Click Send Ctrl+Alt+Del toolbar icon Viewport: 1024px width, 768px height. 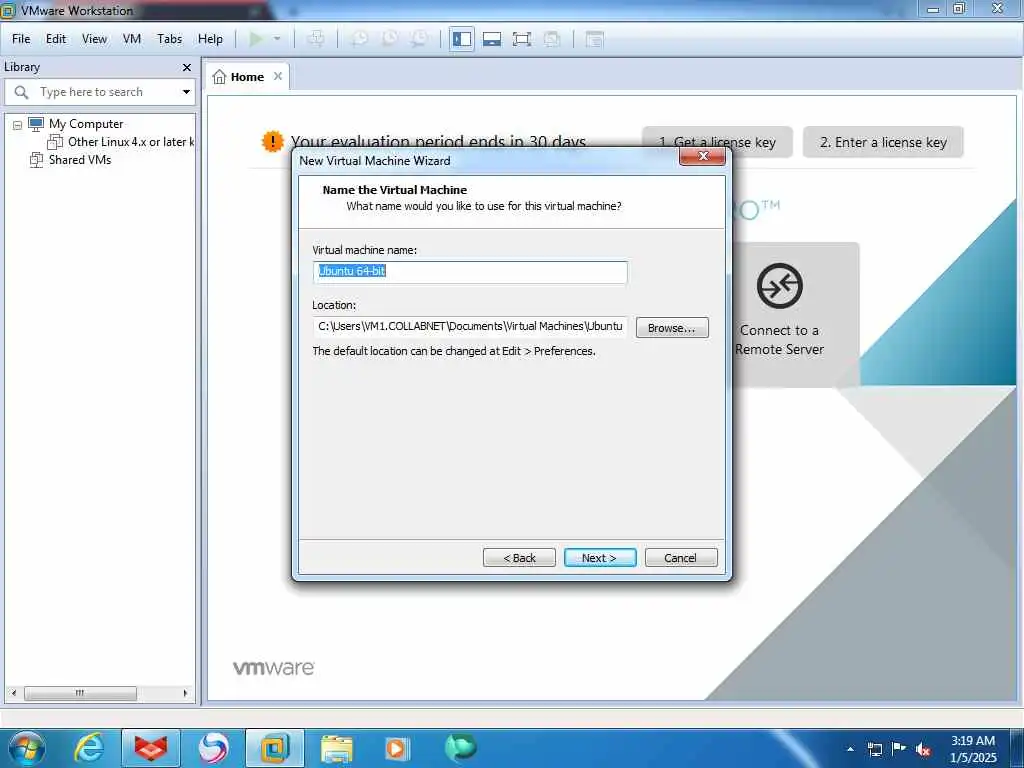(315, 39)
